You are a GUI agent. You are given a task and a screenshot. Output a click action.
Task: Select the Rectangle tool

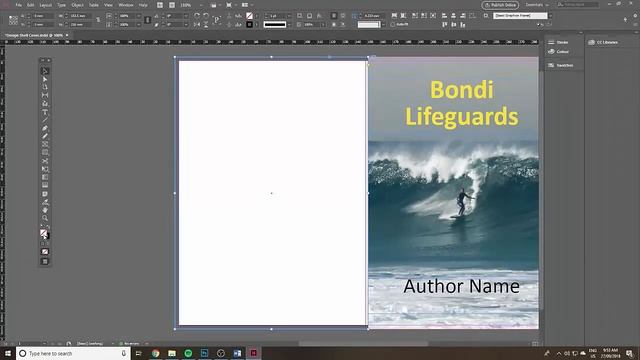click(x=45, y=153)
